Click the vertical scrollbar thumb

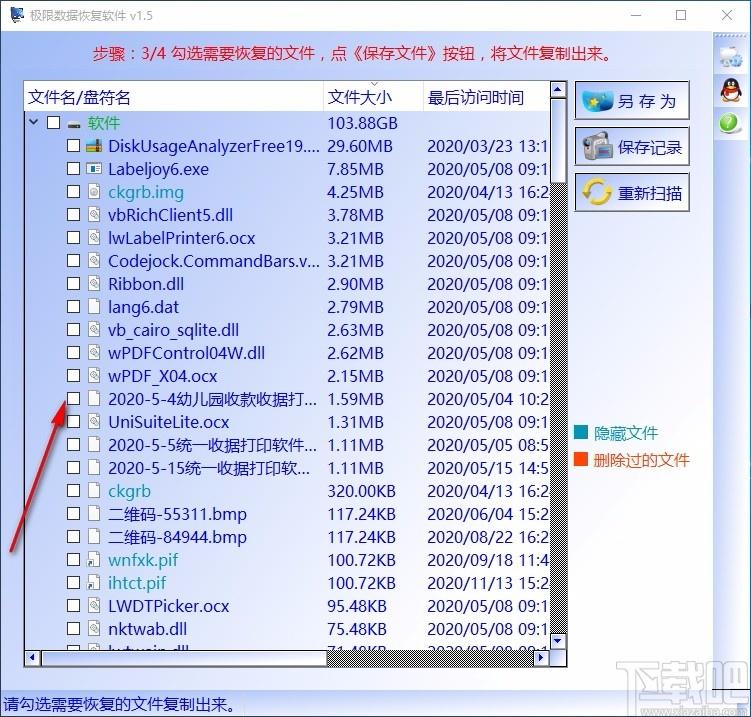558,140
